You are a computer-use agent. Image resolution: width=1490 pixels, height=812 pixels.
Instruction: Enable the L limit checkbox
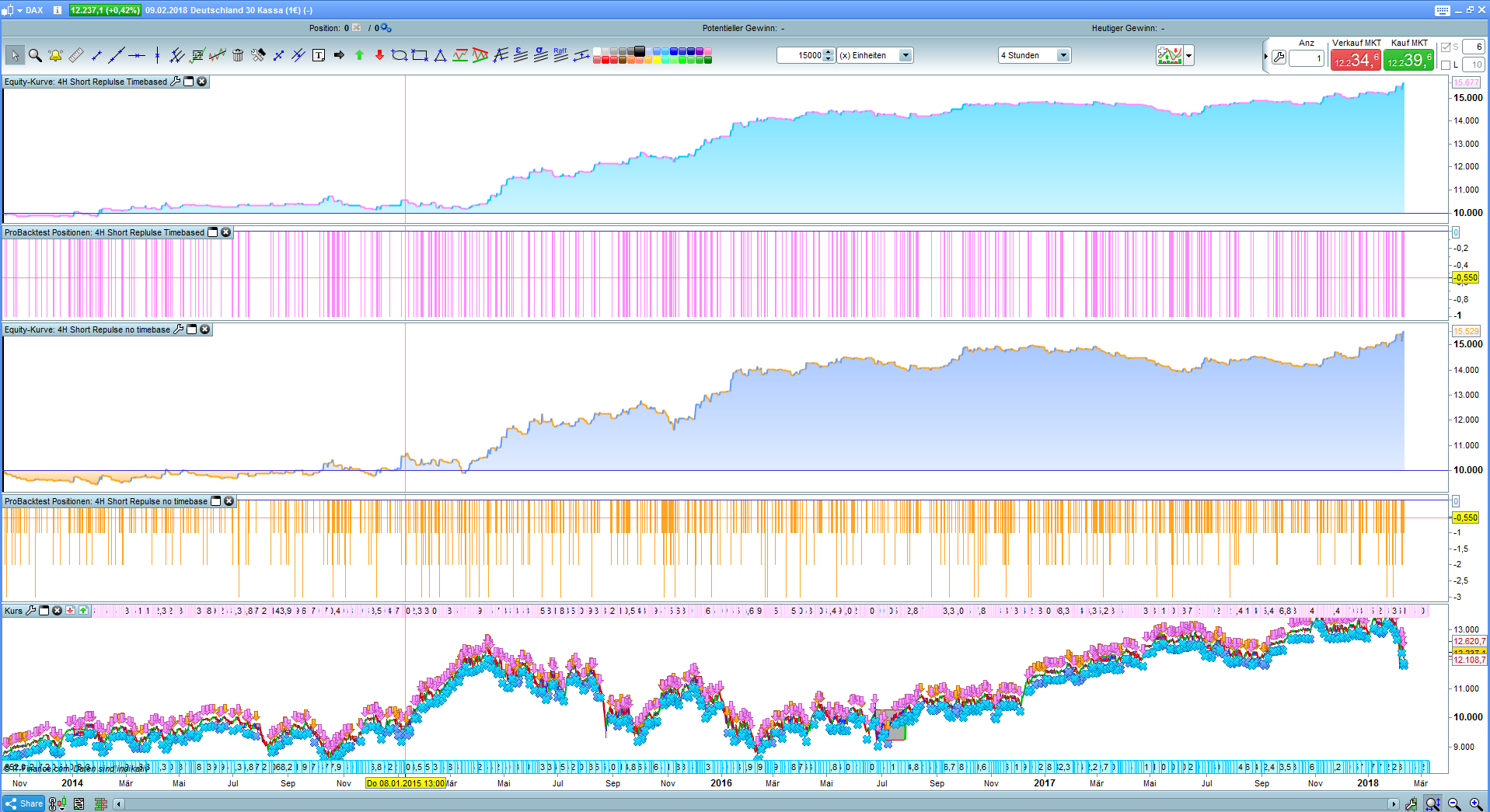[x=1446, y=65]
